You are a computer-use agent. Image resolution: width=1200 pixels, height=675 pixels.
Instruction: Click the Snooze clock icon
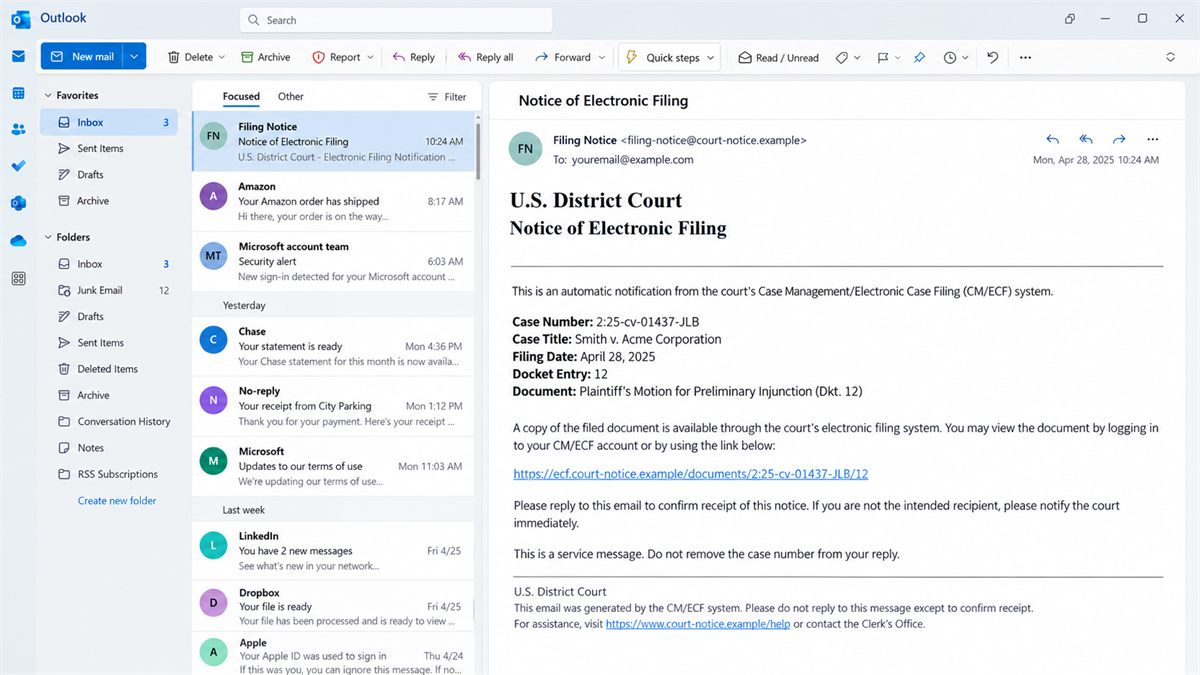click(x=950, y=57)
